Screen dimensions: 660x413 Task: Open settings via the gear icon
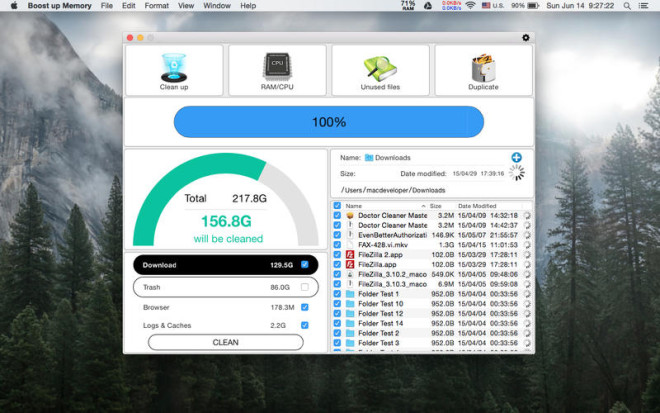click(x=526, y=37)
